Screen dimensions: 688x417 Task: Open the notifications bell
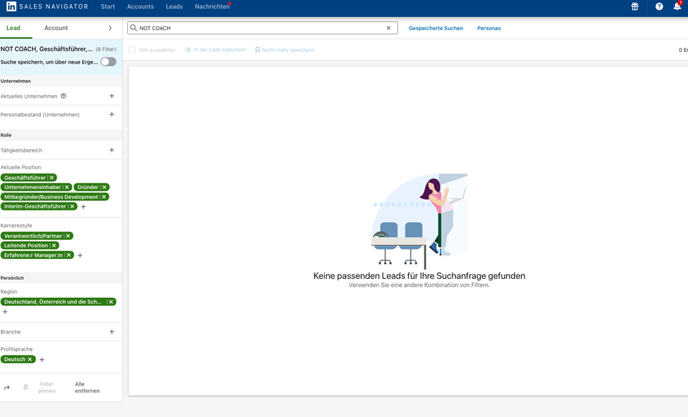coord(677,7)
